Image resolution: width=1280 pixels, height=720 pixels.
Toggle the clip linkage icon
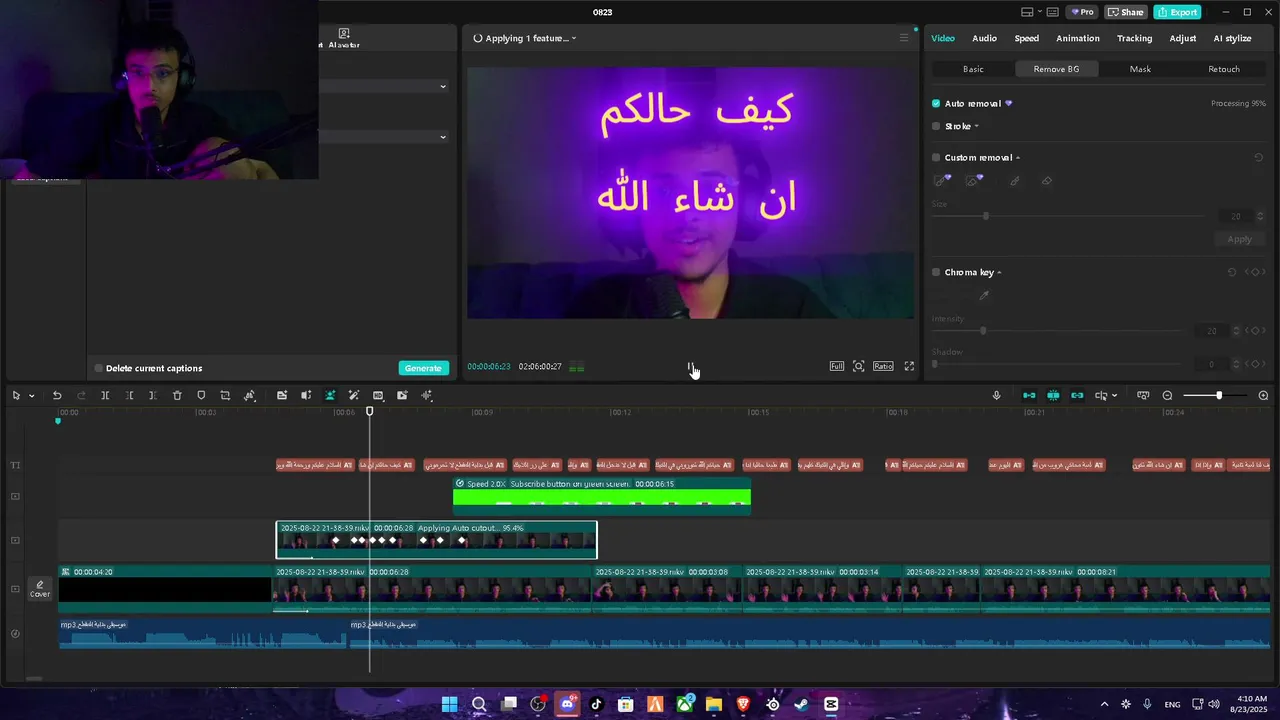1077,396
